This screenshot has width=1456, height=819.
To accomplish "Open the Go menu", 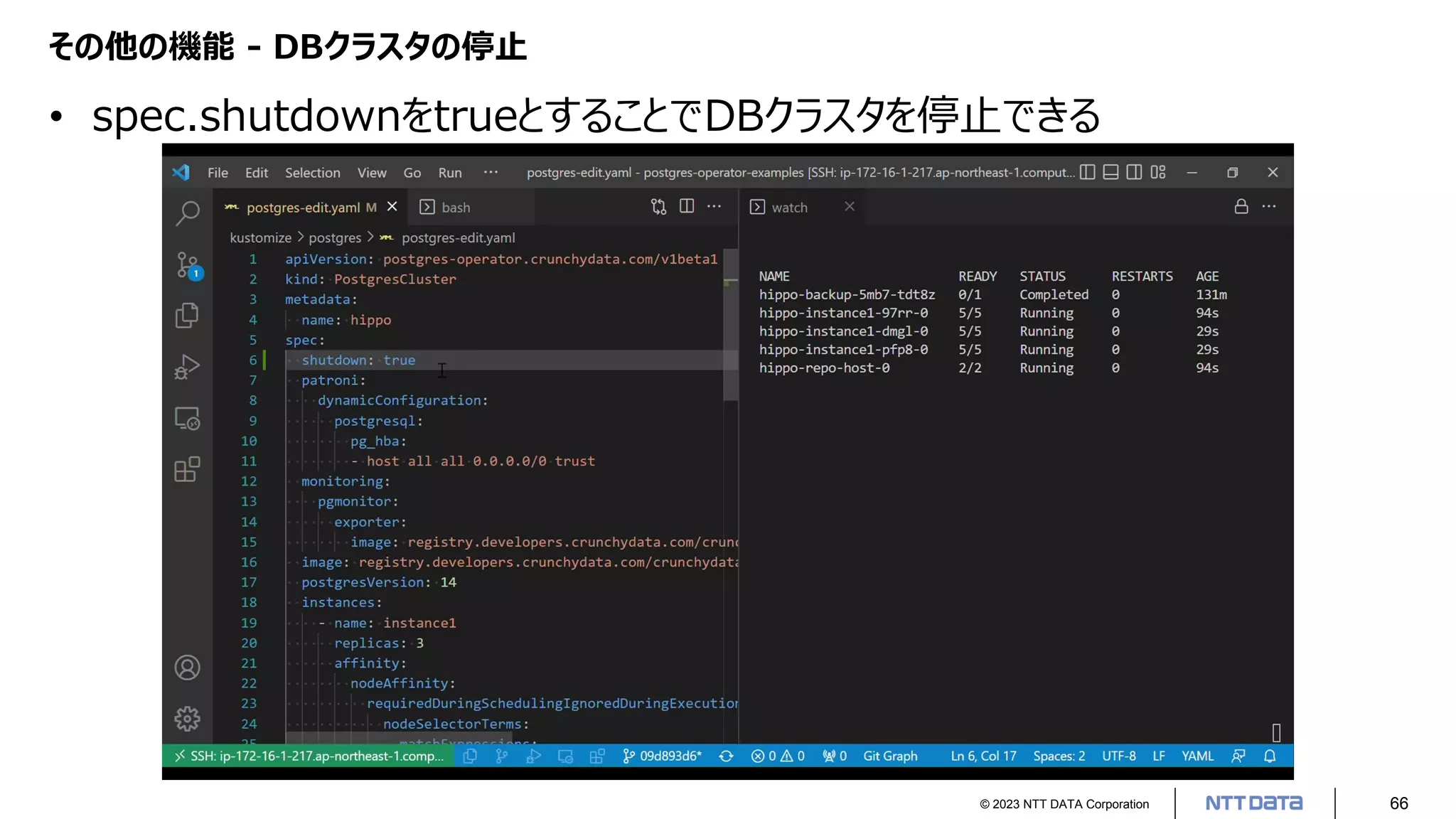I will click(x=412, y=173).
